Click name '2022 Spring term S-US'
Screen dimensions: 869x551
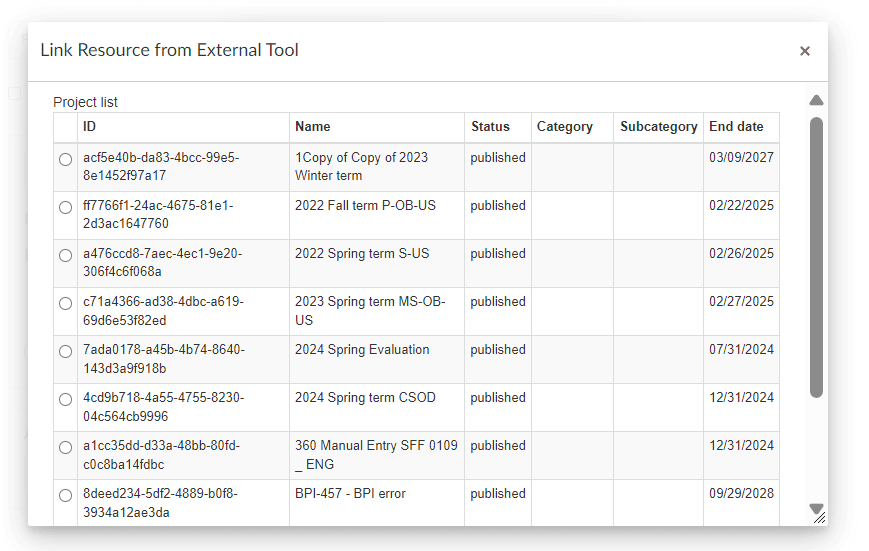click(x=362, y=254)
